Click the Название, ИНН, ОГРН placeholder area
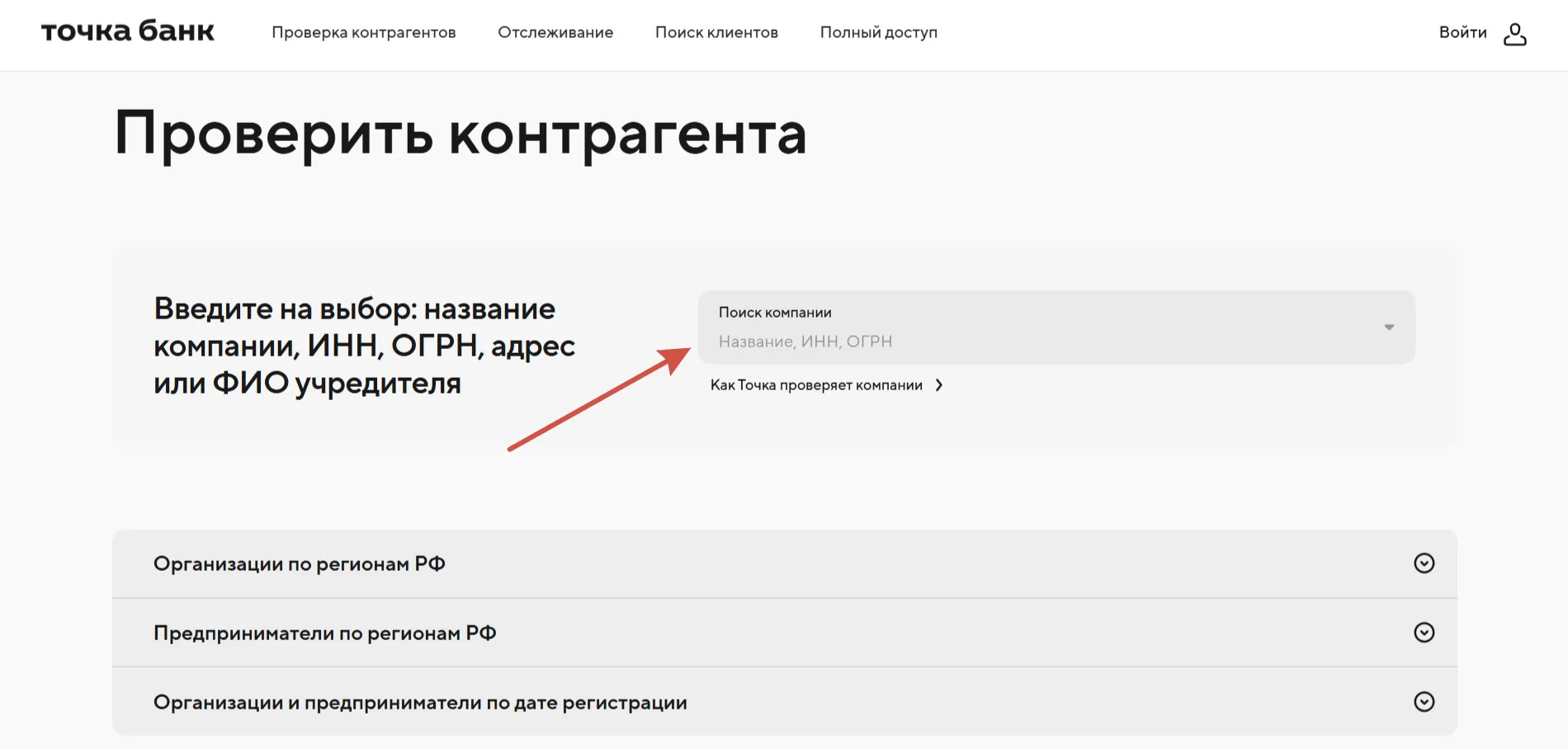The image size is (1568, 749). click(x=805, y=341)
